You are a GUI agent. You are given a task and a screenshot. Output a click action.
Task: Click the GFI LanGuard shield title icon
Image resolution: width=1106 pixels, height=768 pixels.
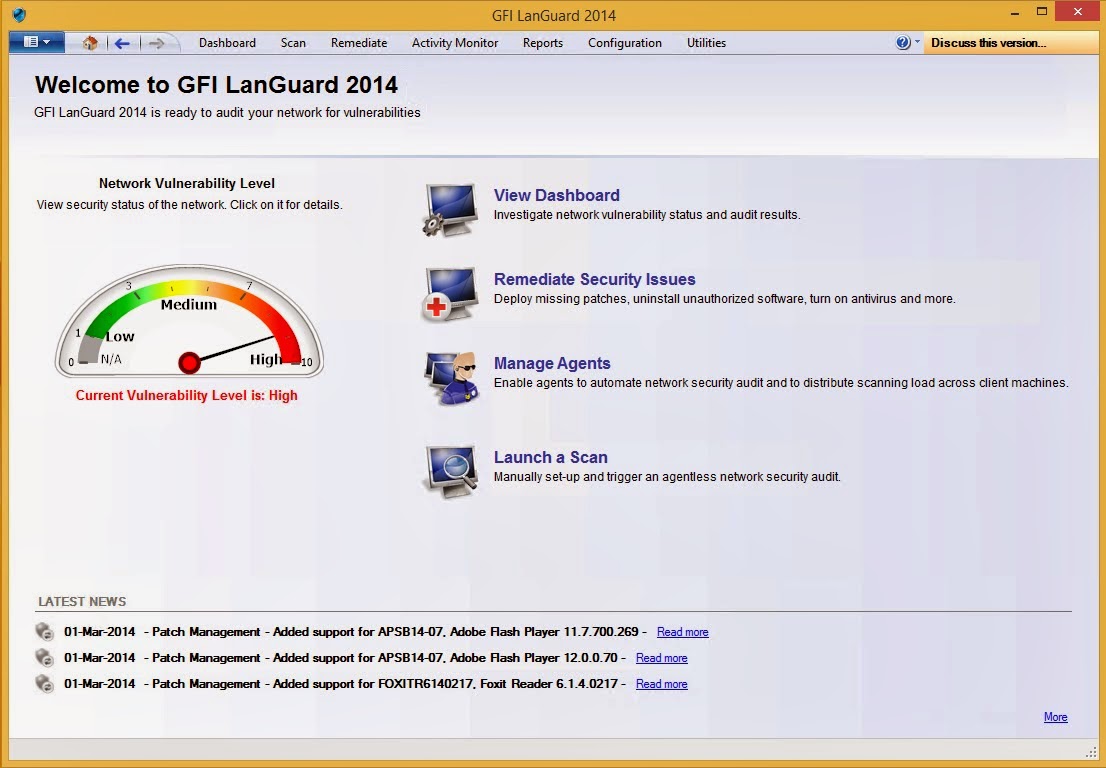click(19, 15)
